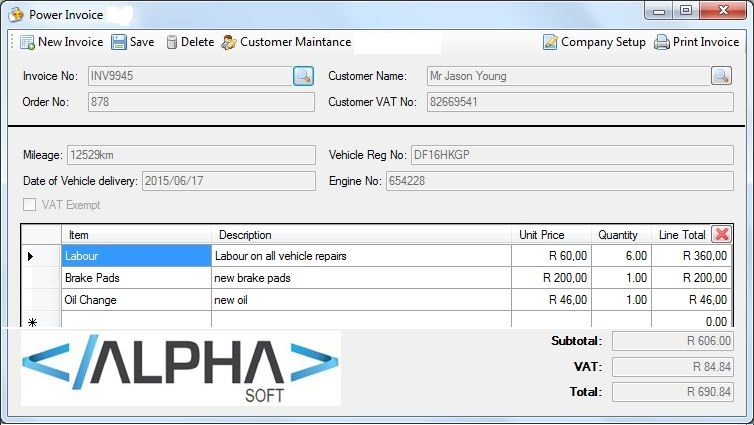The image size is (754, 425).
Task: Search customers using magnifier beside Customer Name
Action: (x=721, y=76)
